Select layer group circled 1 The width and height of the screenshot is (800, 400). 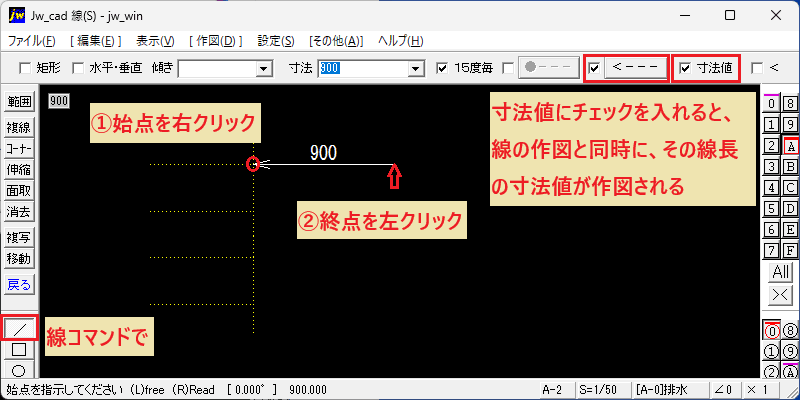click(x=772, y=352)
